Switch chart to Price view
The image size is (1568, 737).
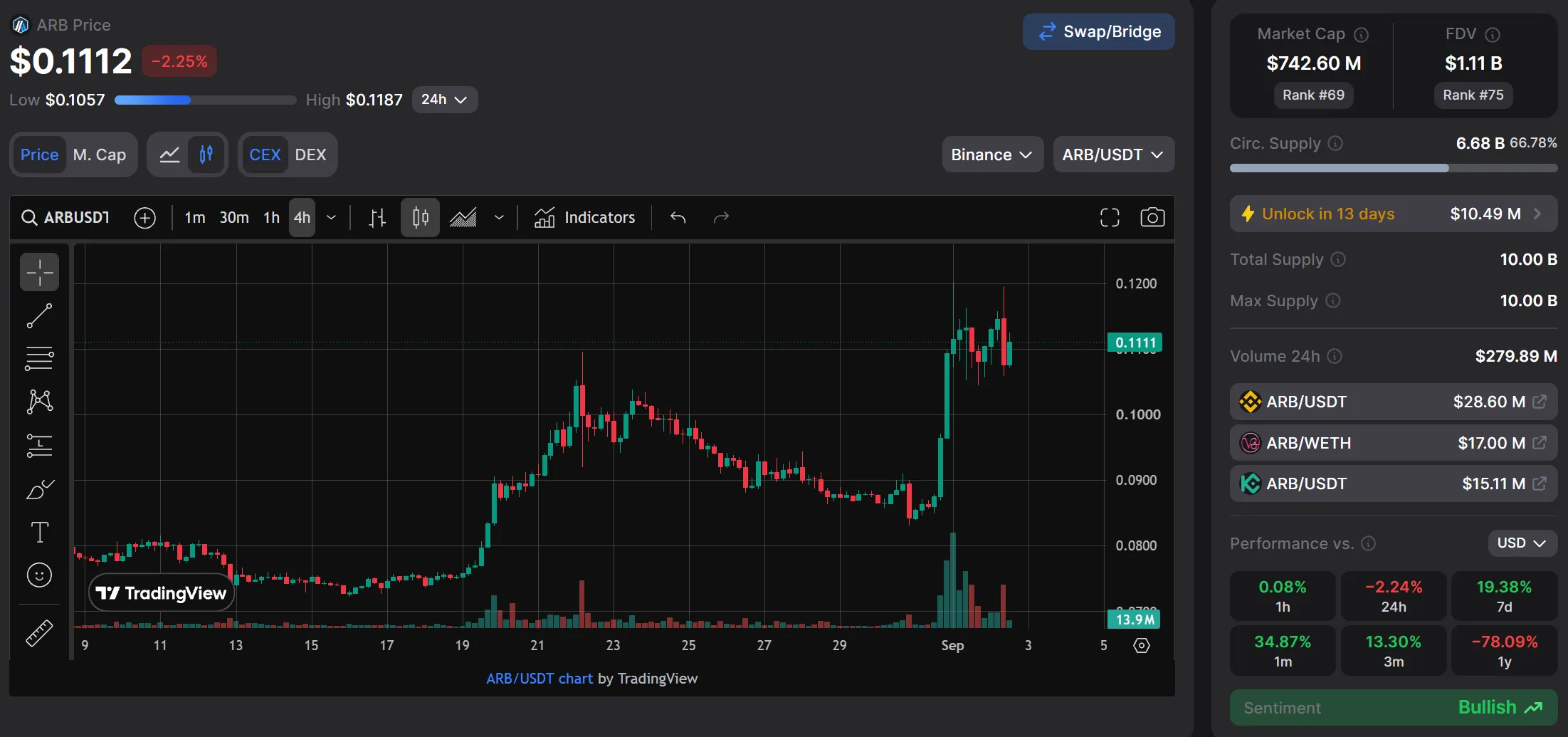39,155
